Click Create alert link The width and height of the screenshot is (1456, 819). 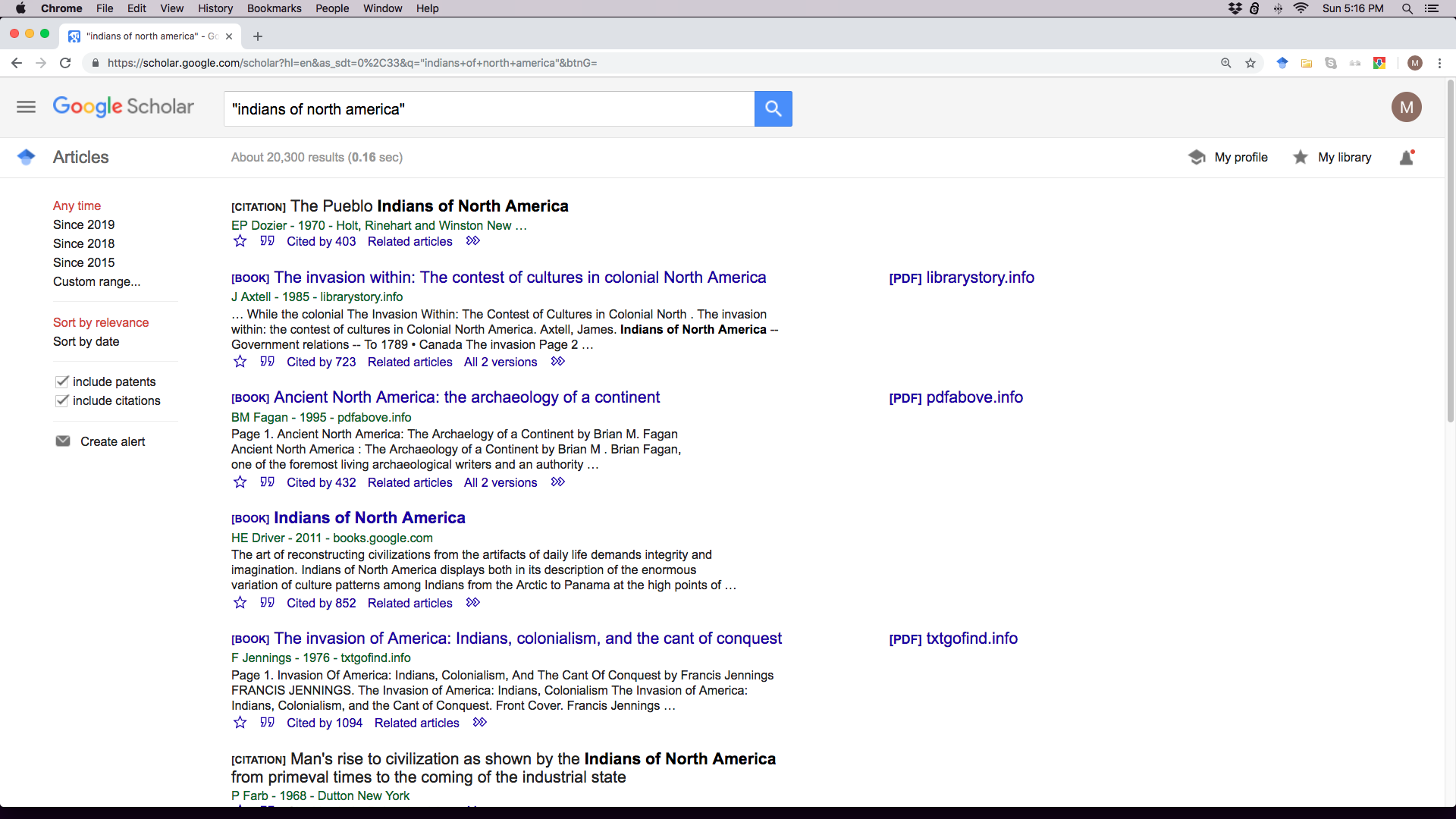tap(112, 441)
